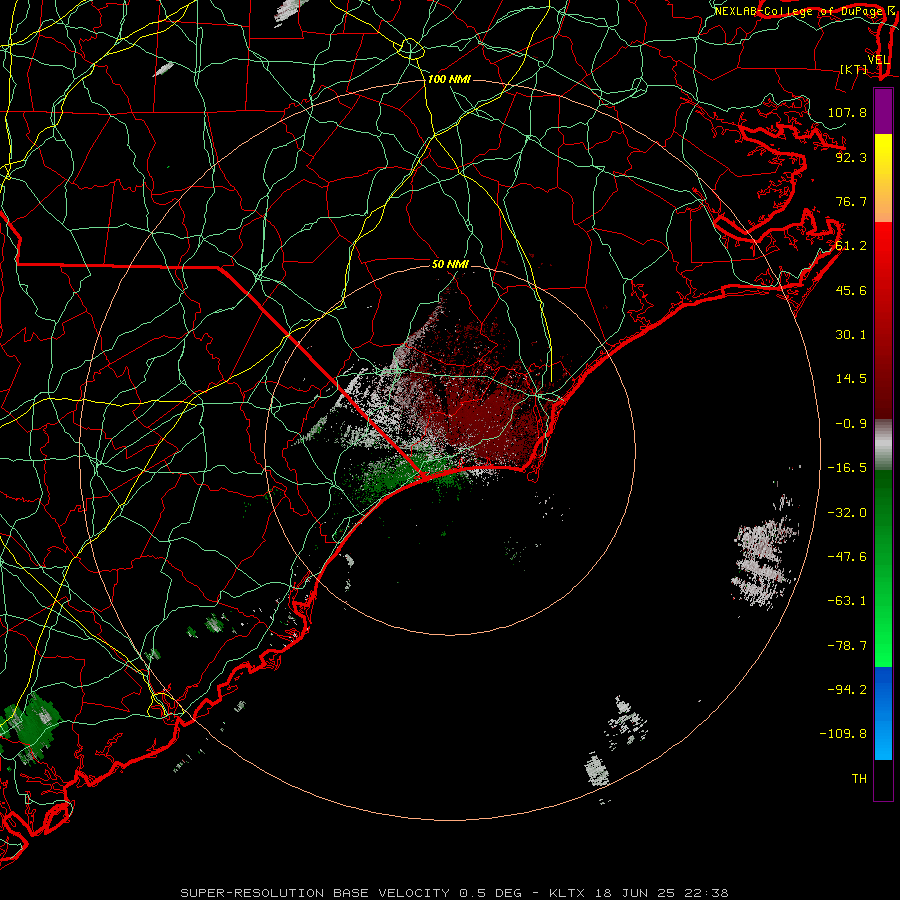Viewport: 900px width, 900px height.
Task: Select the 107.8 legend value
Action: coord(847,112)
